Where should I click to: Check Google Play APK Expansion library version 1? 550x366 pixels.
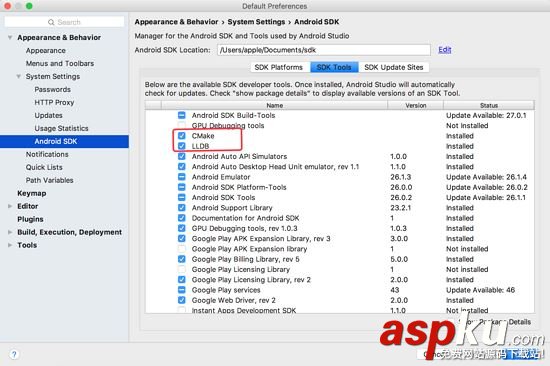182,249
